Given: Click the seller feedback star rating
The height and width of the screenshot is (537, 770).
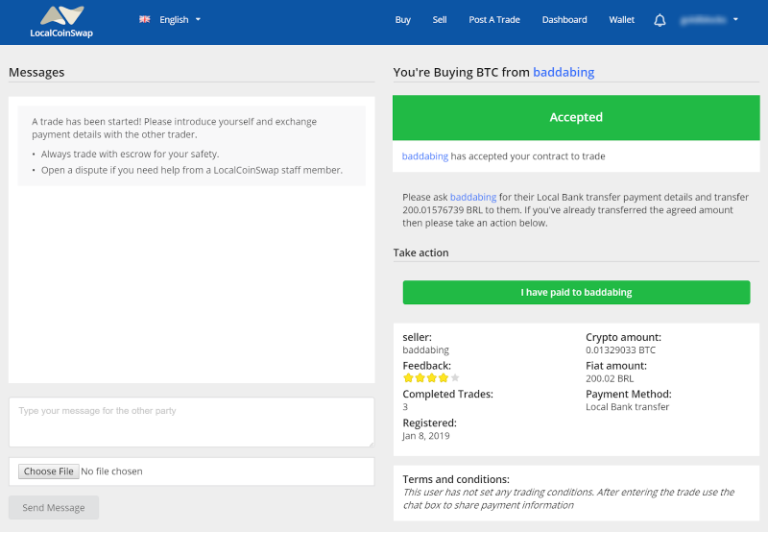Looking at the screenshot, I should click(431, 377).
